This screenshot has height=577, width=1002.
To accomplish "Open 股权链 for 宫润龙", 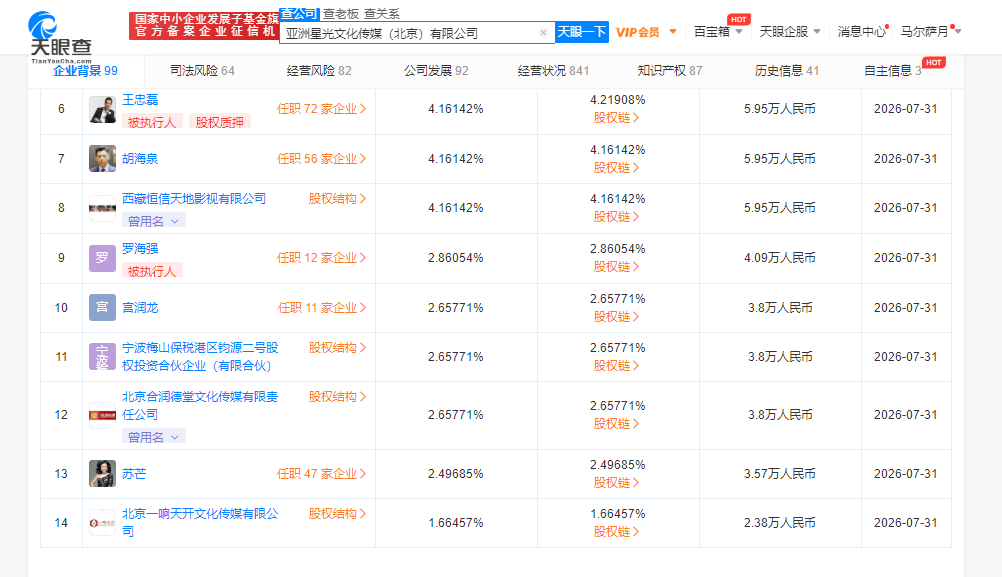I will click(616, 316).
